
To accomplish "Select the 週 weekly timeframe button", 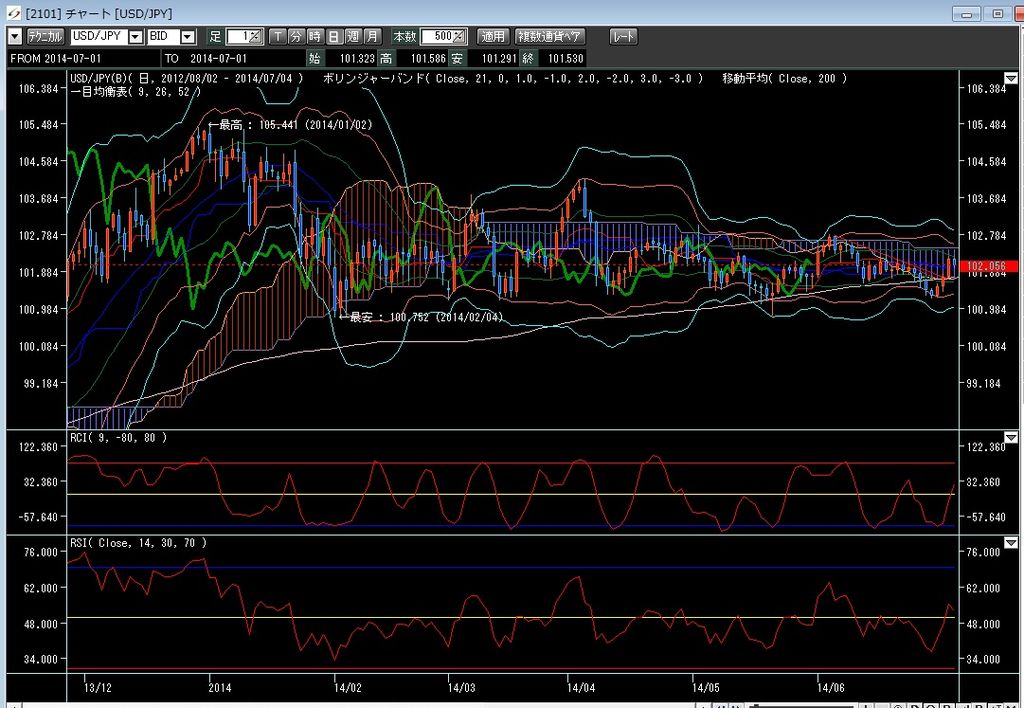I will pos(353,37).
